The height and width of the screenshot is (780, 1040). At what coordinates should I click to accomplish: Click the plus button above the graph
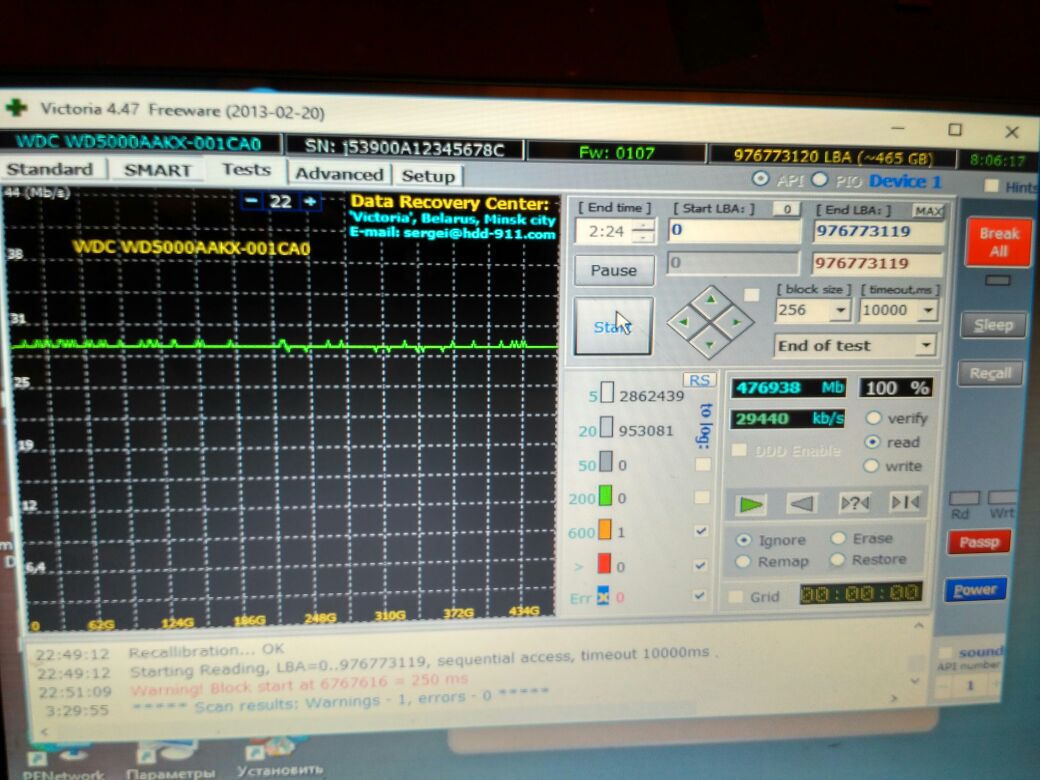[311, 201]
